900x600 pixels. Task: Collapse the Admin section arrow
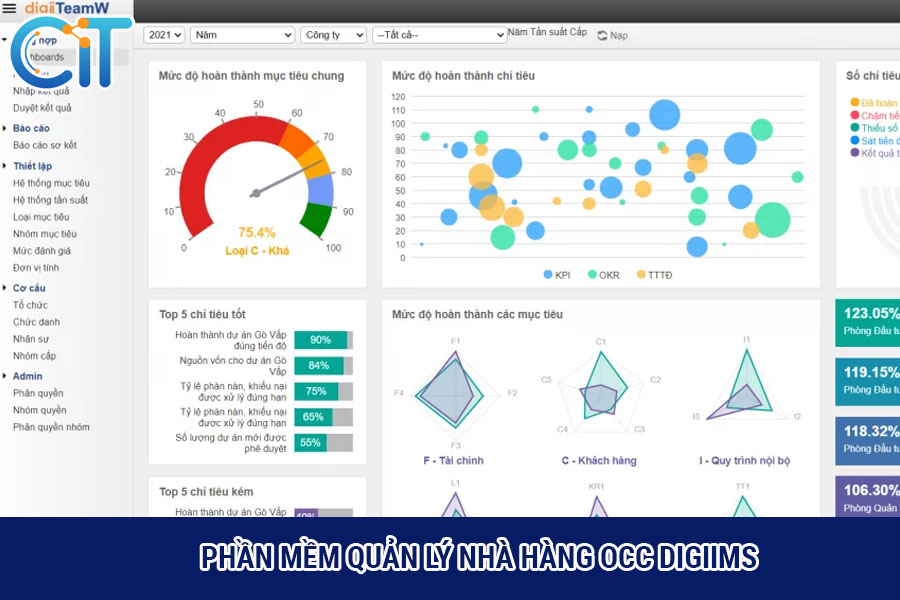pos(5,376)
